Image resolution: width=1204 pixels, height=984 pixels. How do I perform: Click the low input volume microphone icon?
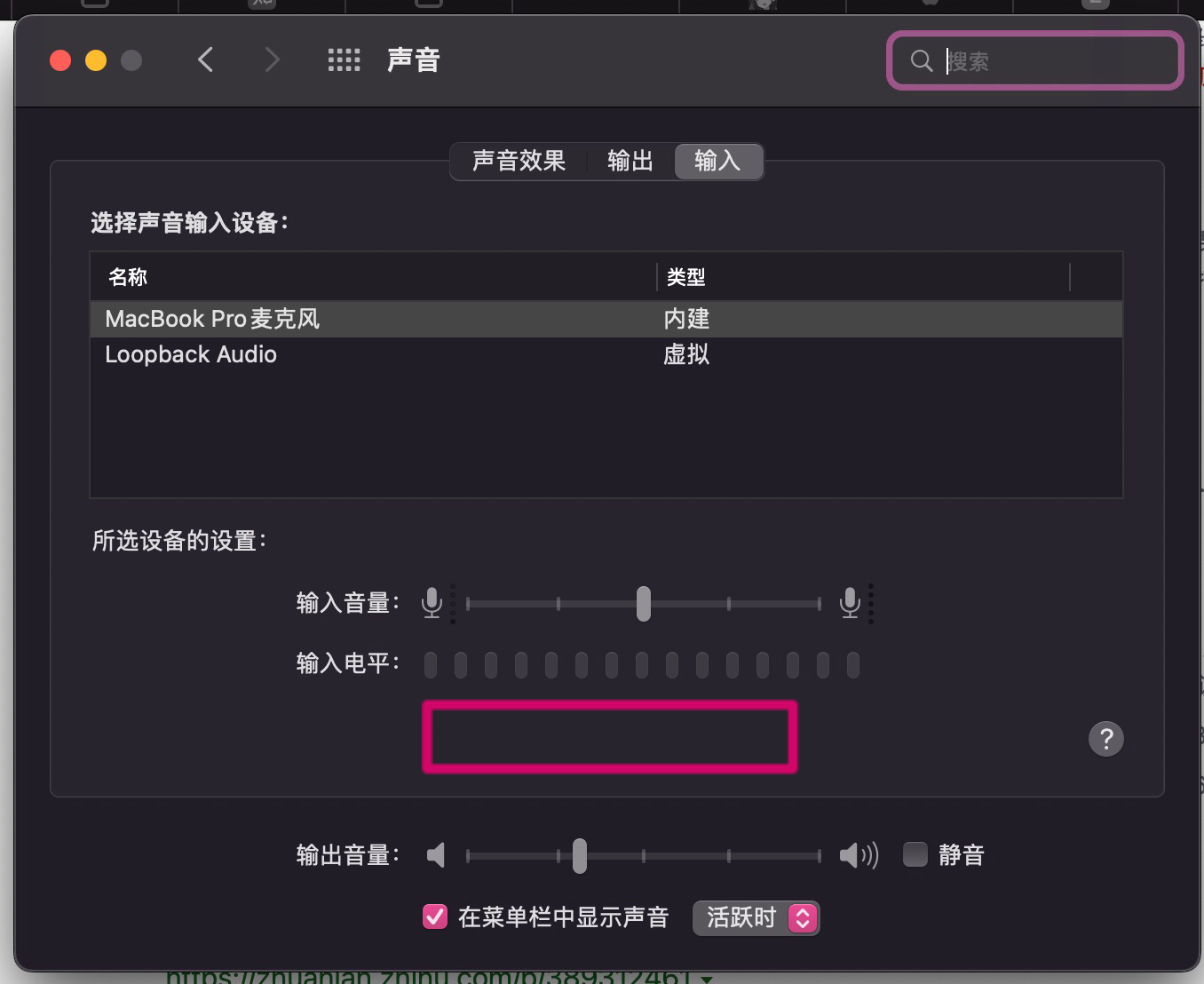click(x=432, y=603)
